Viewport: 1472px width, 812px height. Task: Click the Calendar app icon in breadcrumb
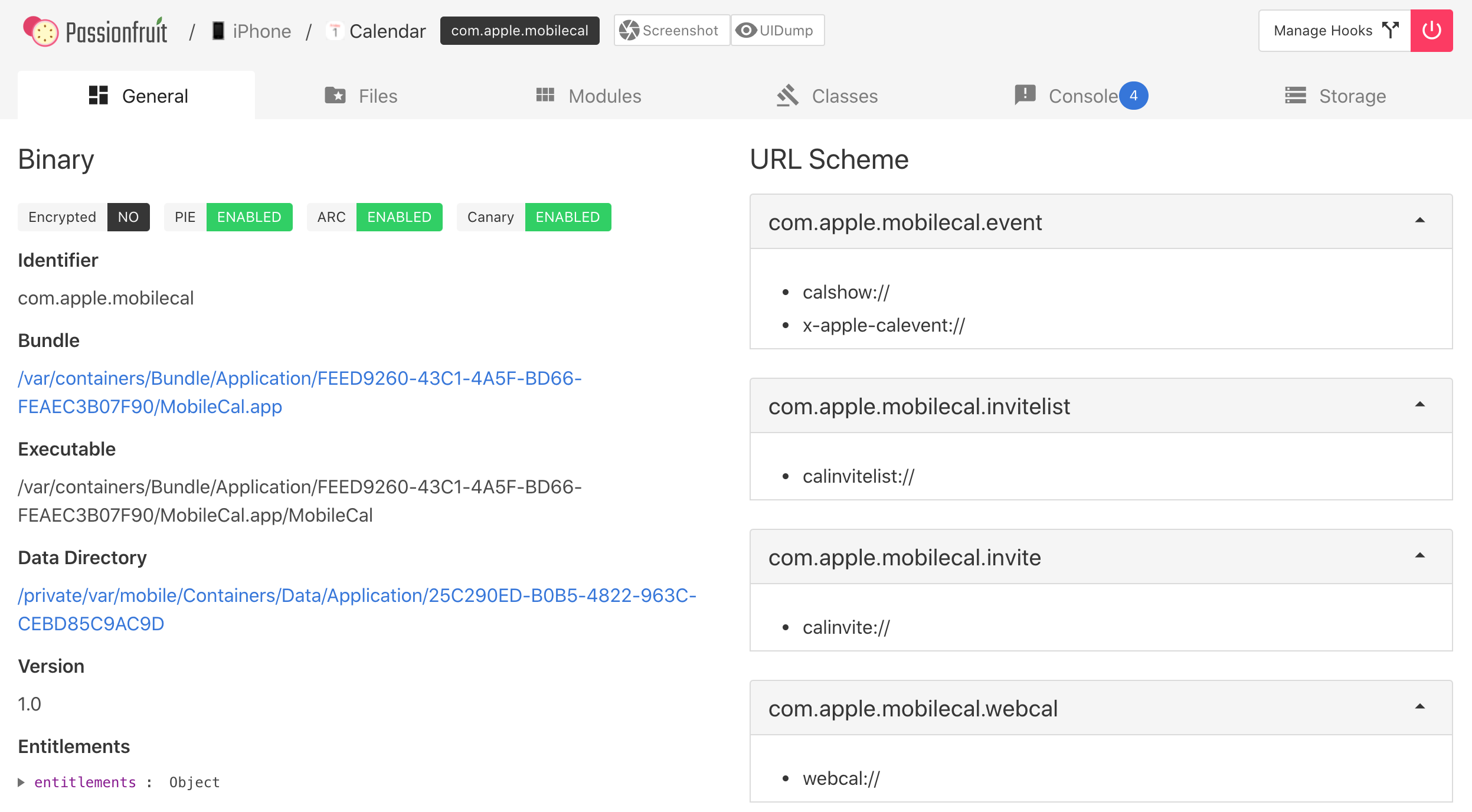(x=335, y=31)
